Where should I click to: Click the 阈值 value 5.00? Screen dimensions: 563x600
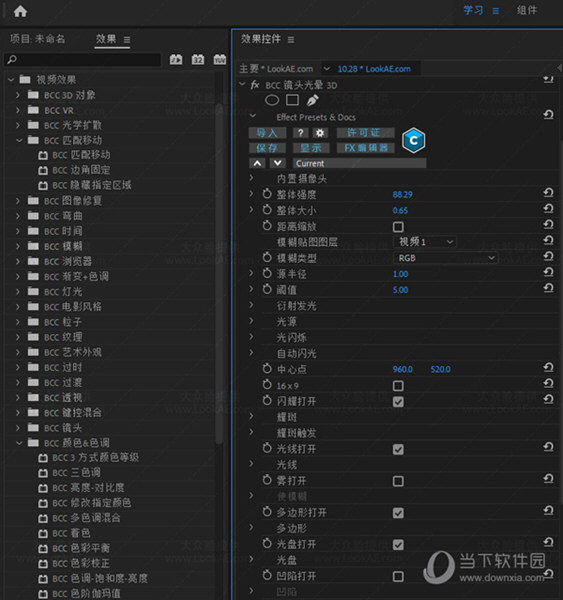(x=400, y=290)
